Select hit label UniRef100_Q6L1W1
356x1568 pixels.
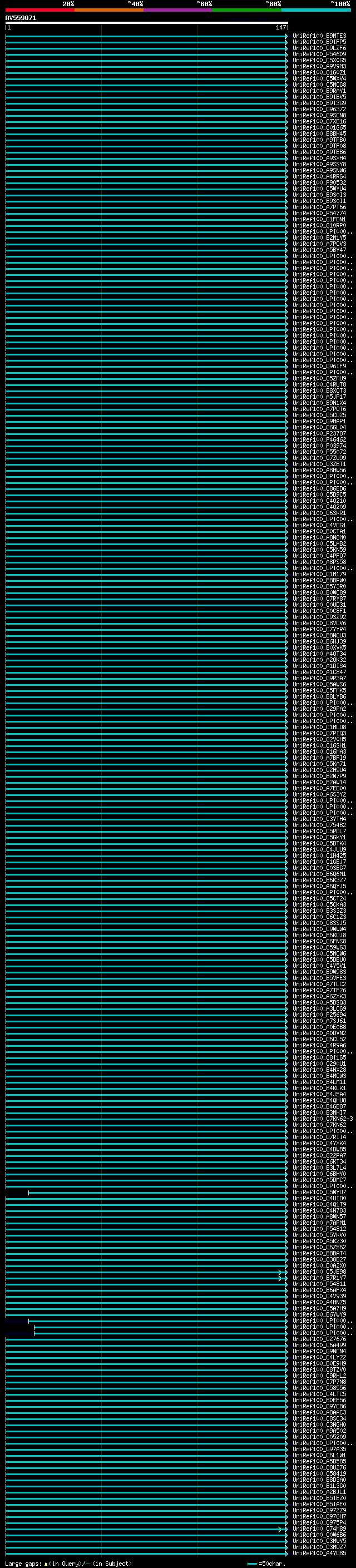[x=319, y=1455]
